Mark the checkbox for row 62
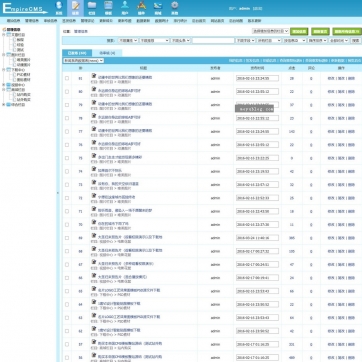This screenshot has width=362, height=362. tap(67, 331)
